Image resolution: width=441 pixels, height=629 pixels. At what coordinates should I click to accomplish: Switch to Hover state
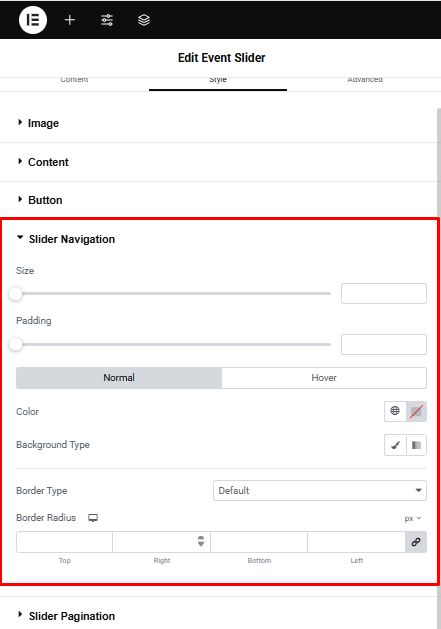coord(324,378)
